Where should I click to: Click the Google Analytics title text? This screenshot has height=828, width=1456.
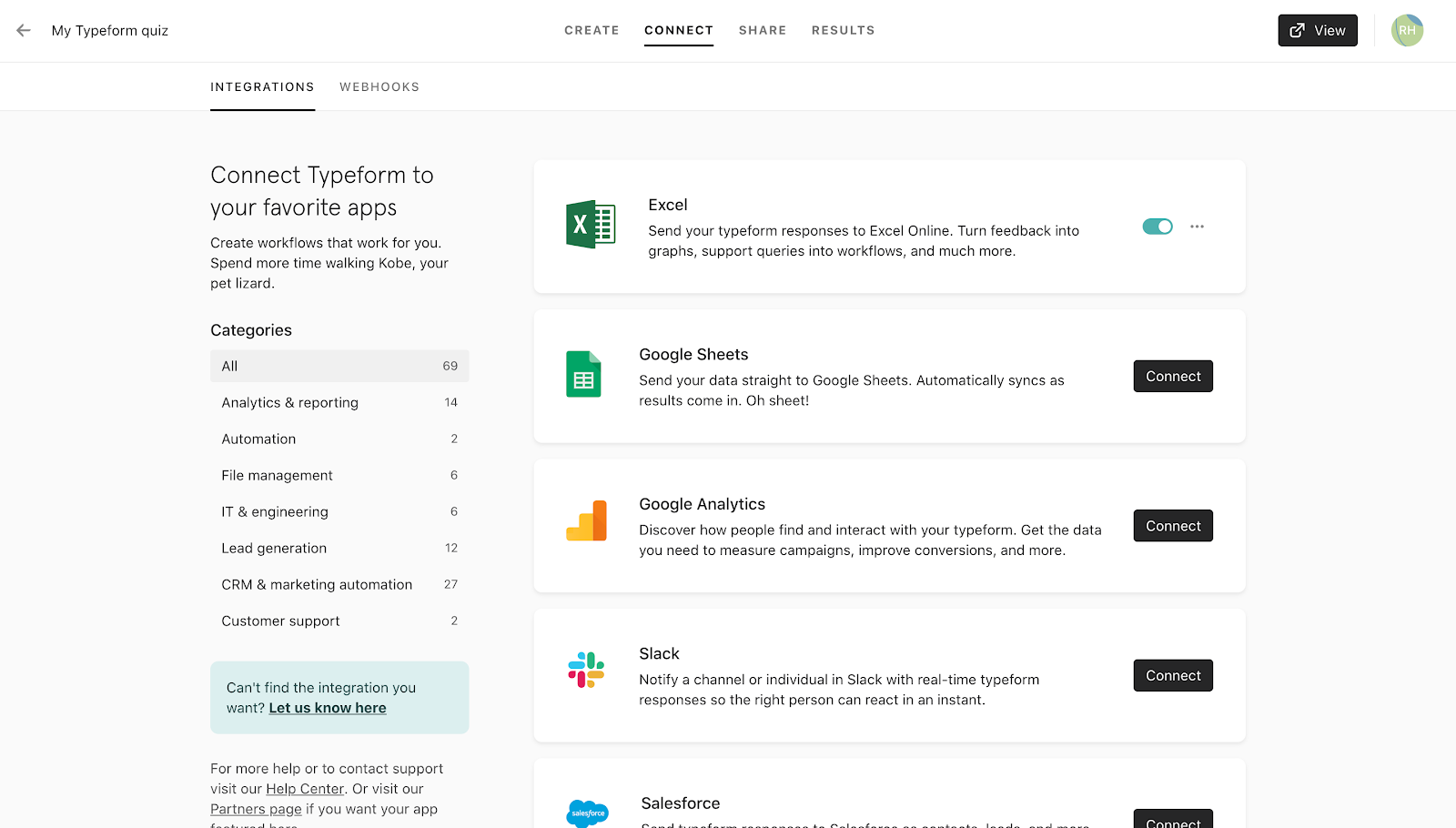tap(702, 504)
